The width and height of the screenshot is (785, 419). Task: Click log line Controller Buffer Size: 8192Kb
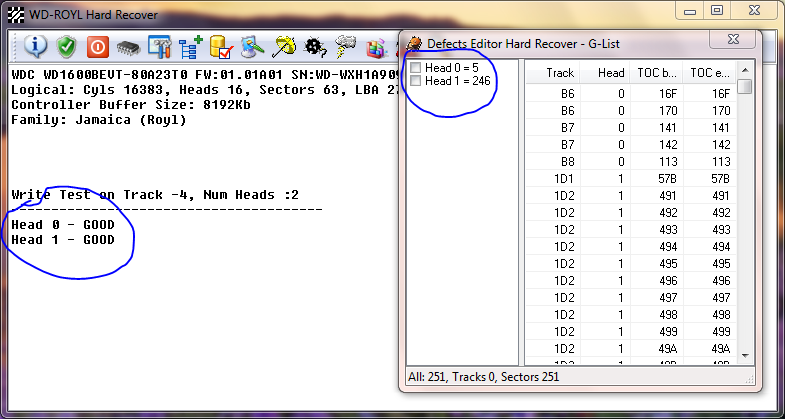point(131,105)
